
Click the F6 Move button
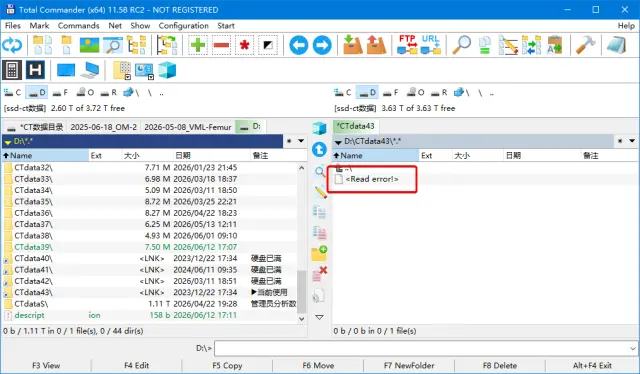[318, 365]
